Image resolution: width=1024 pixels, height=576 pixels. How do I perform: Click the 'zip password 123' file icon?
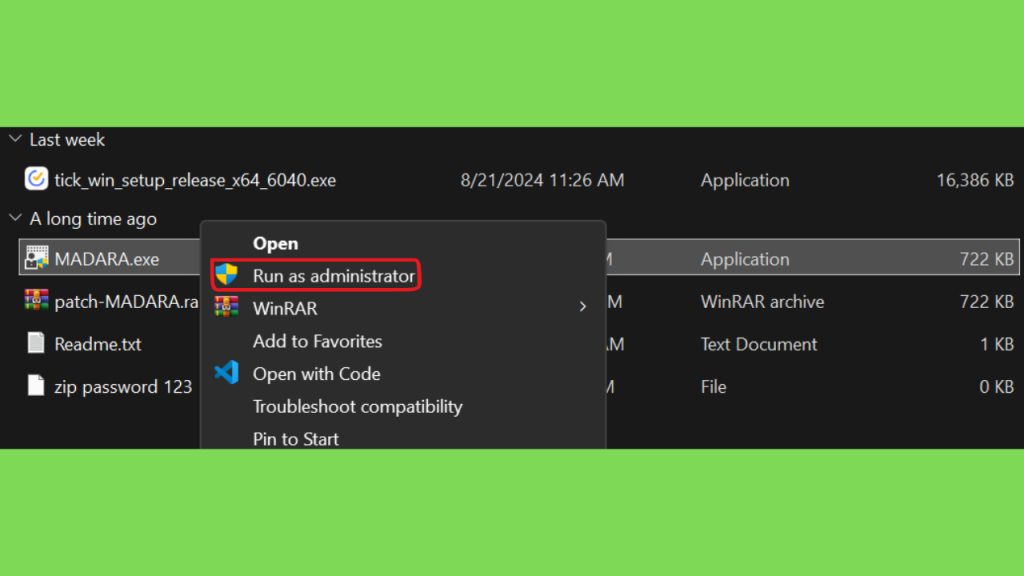36,385
